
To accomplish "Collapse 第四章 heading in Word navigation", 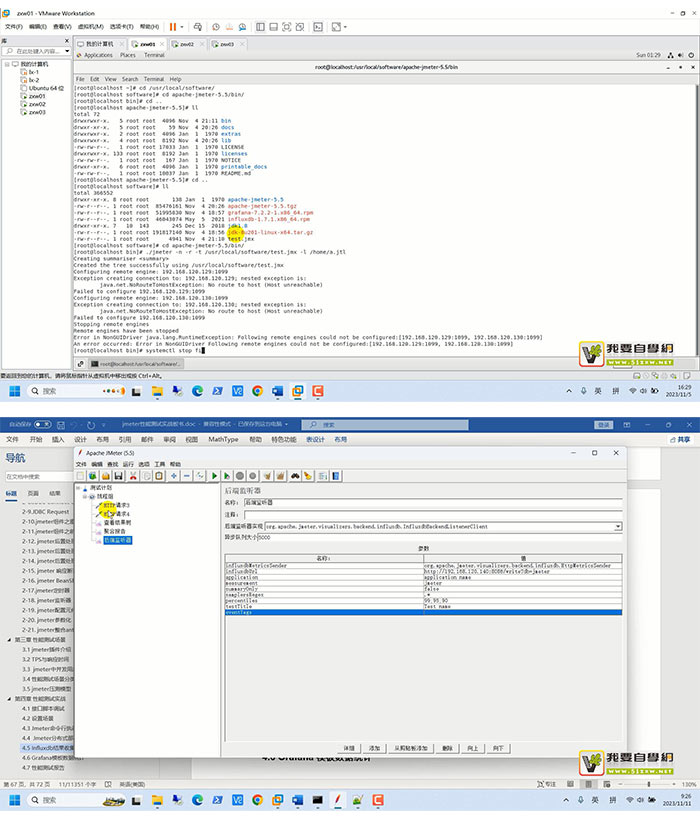I will 9,699.
